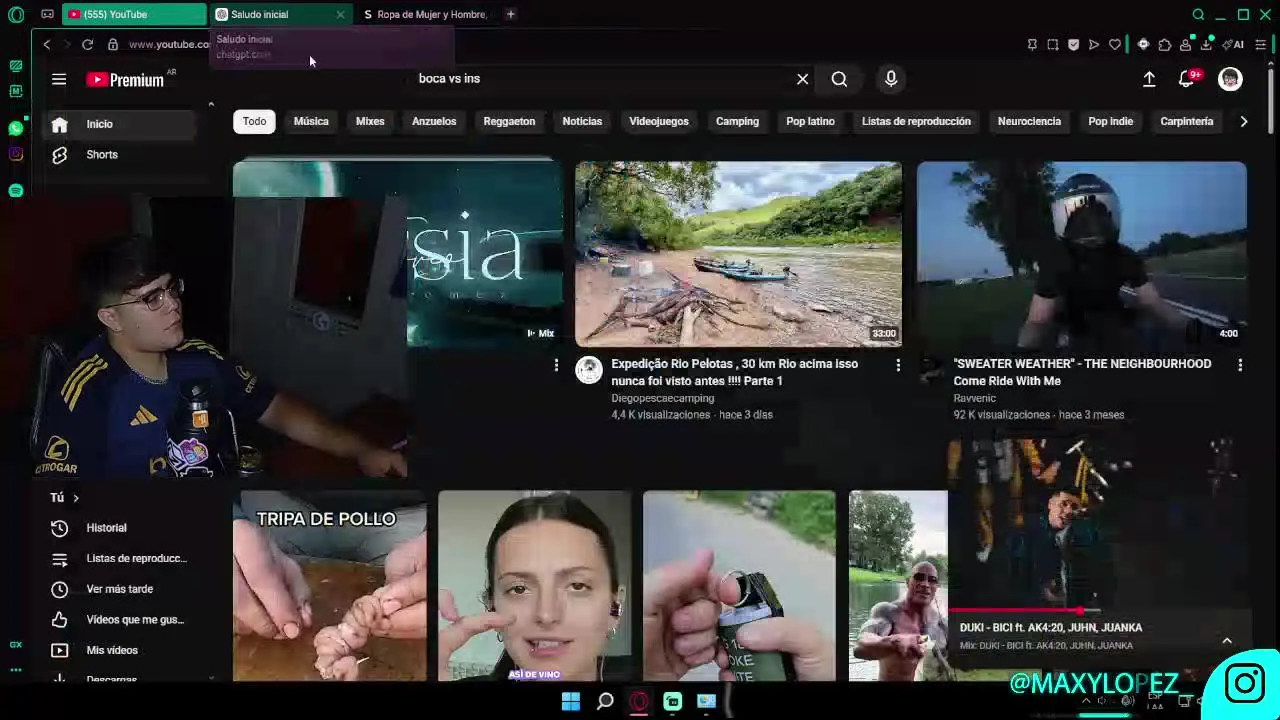The width and height of the screenshot is (1280, 720).
Task: Open Instagram in the Opera sidebar
Action: [16, 154]
